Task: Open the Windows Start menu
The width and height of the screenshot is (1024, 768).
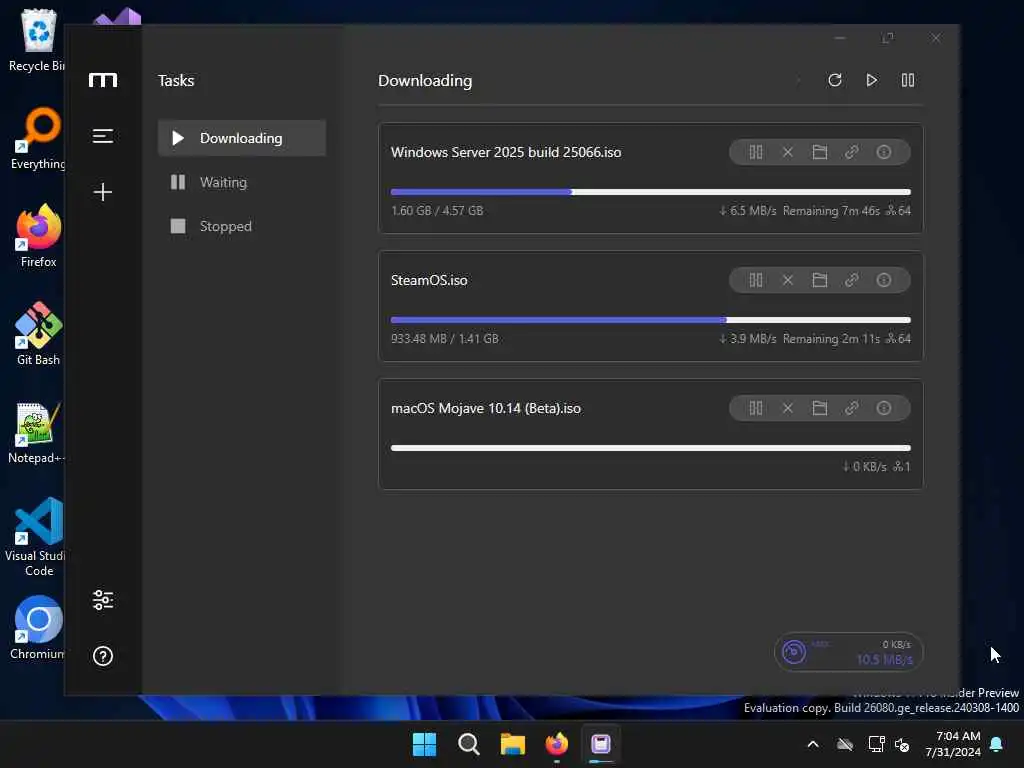Action: [424, 744]
